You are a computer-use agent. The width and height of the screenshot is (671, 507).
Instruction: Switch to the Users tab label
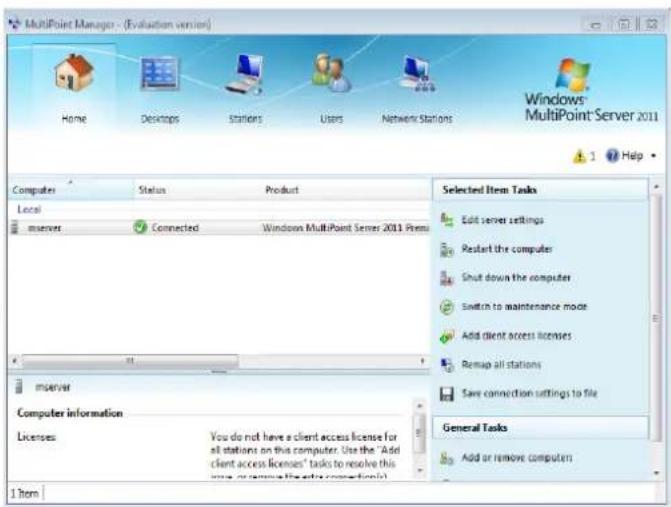(332, 119)
